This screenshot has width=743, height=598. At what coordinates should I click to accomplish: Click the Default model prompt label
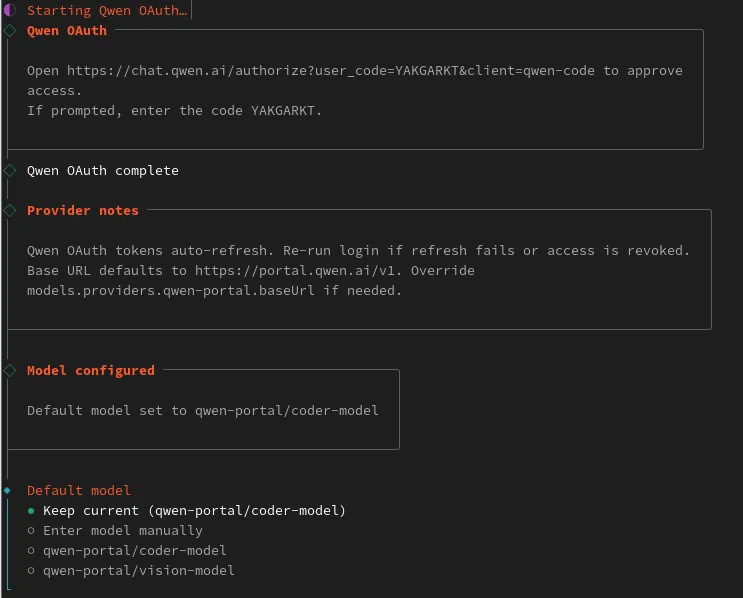pos(79,491)
